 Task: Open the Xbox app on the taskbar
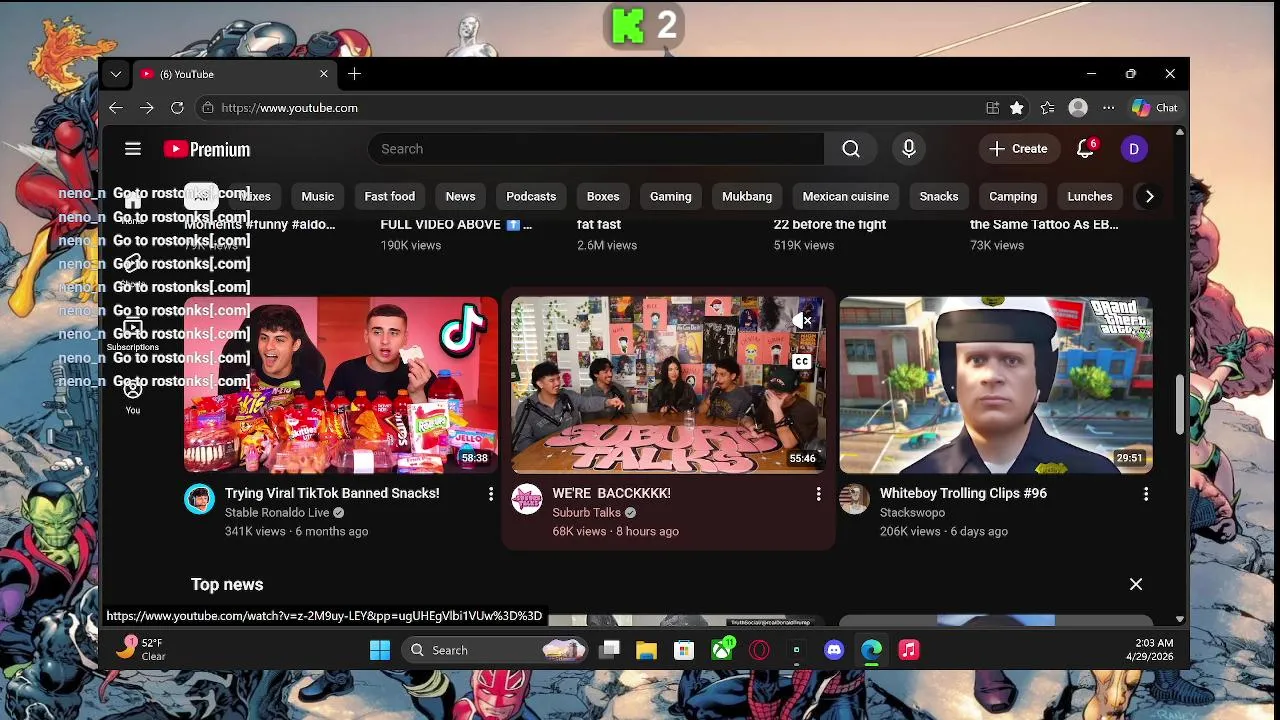(722, 650)
